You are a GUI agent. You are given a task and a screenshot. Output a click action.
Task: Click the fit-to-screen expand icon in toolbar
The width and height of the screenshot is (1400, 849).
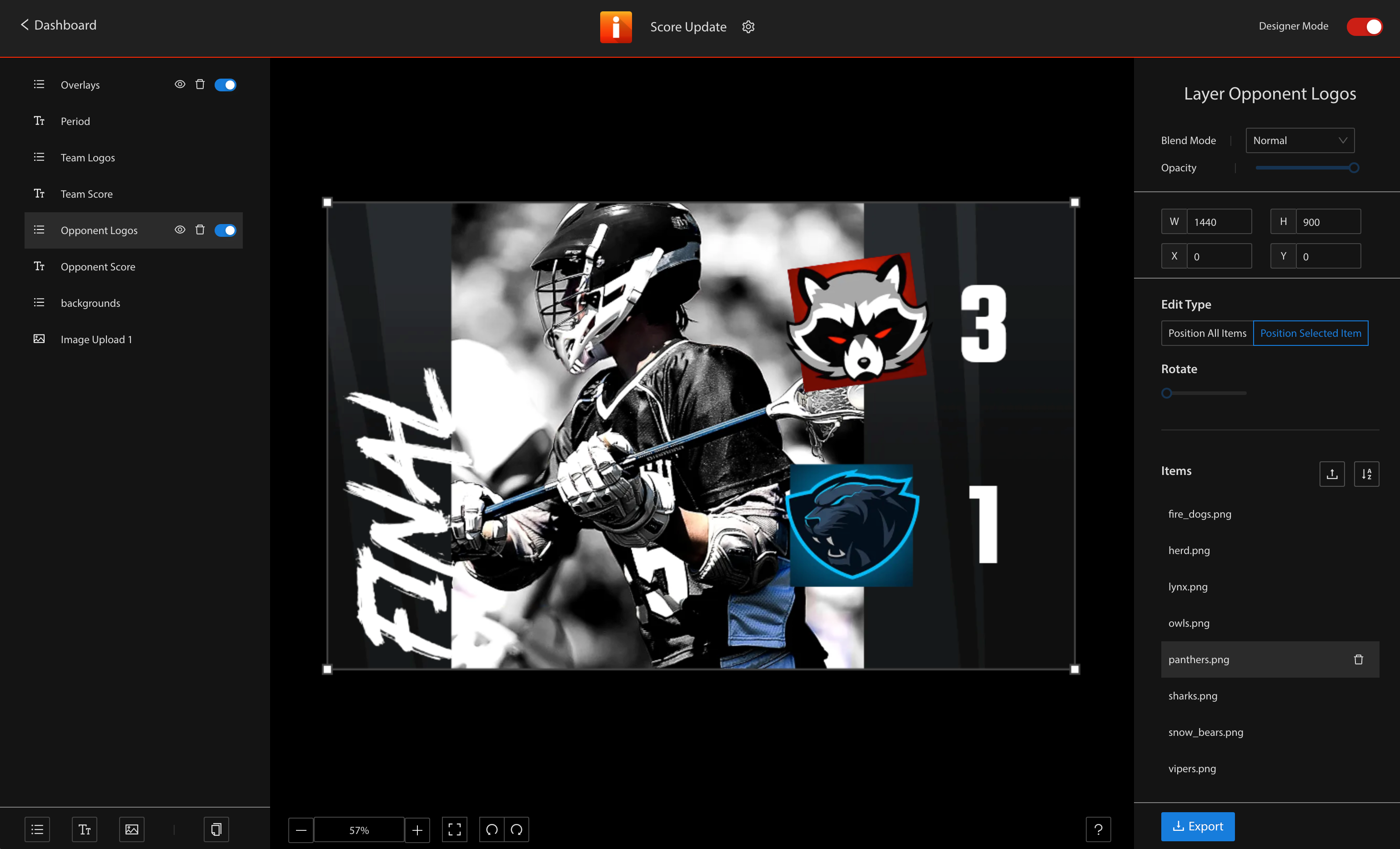455,829
